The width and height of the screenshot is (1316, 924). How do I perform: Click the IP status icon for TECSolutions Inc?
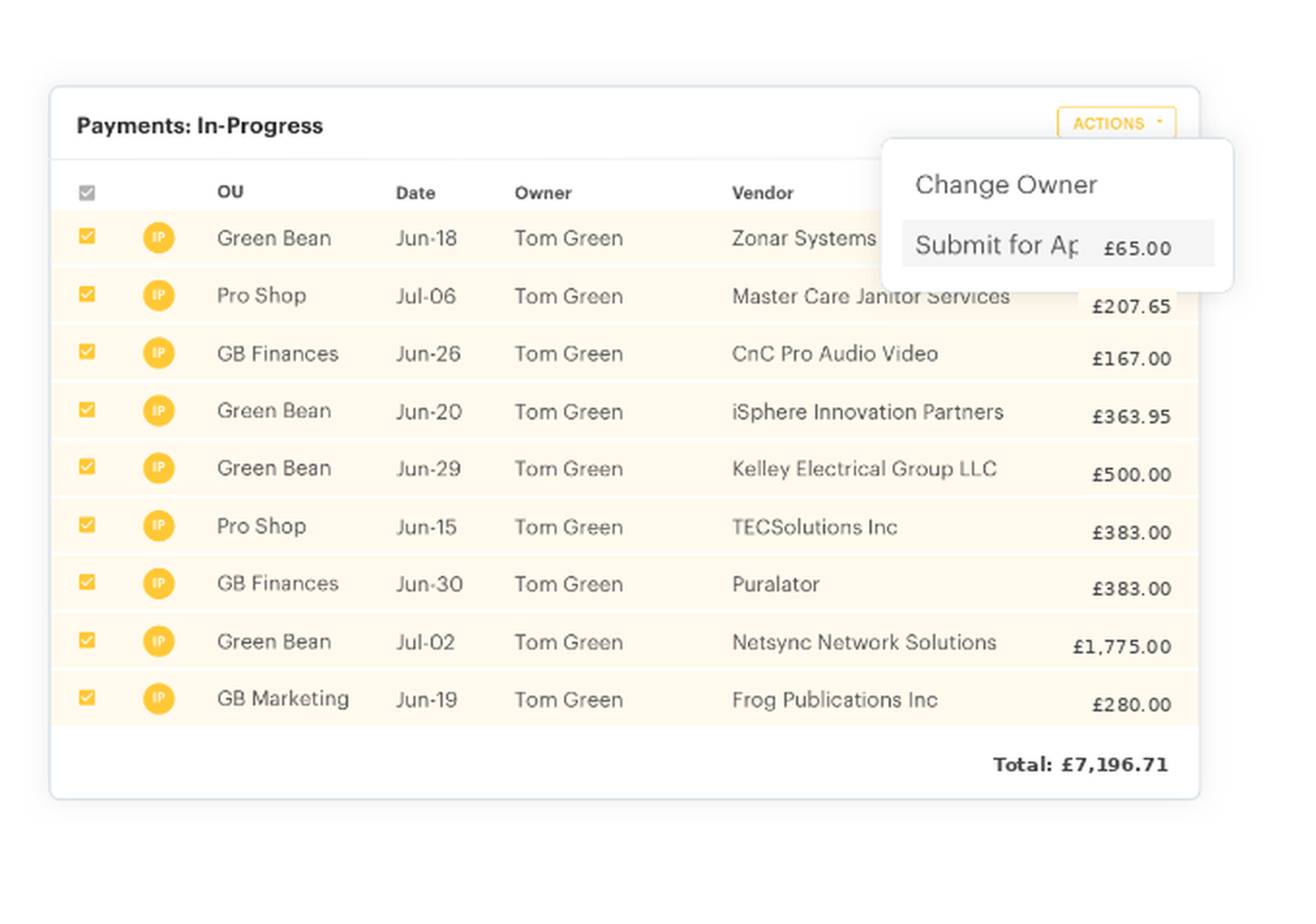(158, 526)
